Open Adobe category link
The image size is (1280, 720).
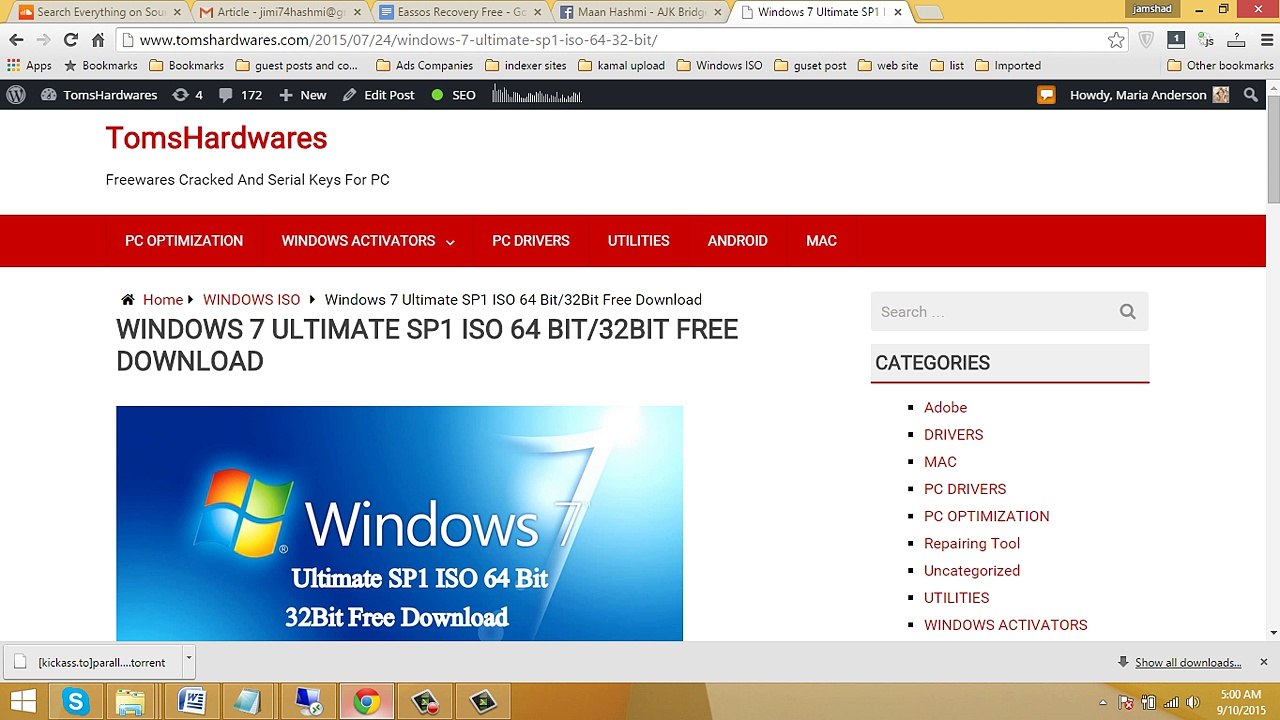point(945,407)
